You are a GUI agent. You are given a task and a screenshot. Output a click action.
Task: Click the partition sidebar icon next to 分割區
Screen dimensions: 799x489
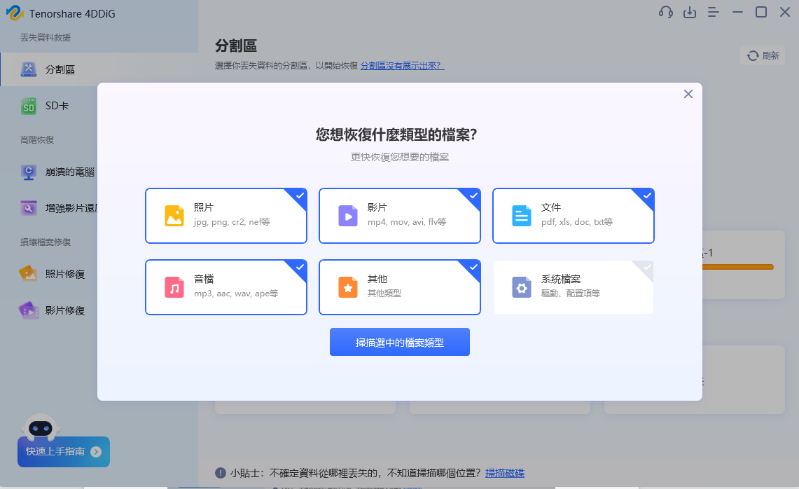pos(29,69)
